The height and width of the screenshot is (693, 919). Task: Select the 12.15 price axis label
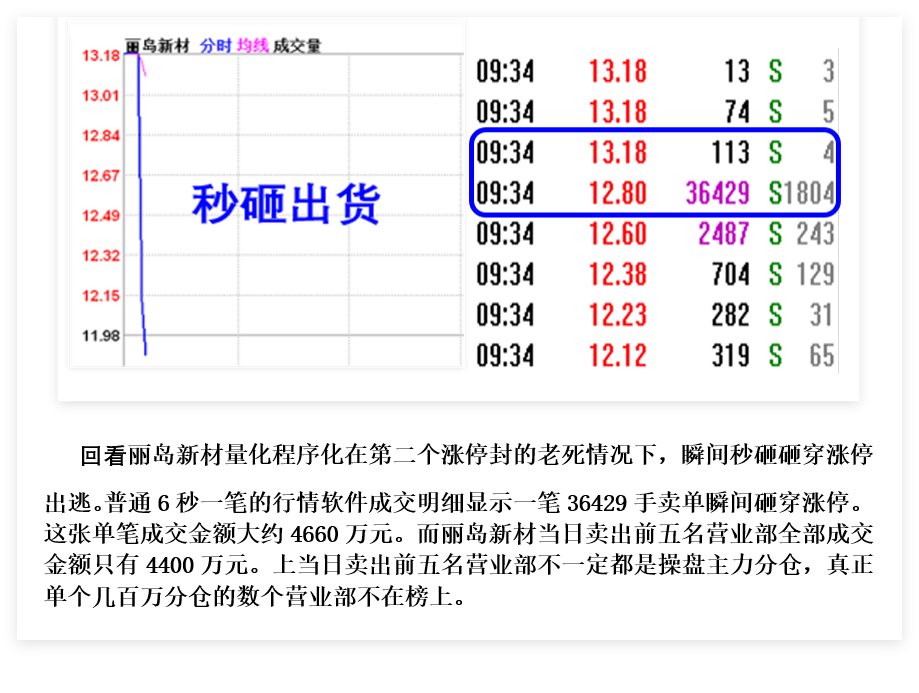pos(101,295)
